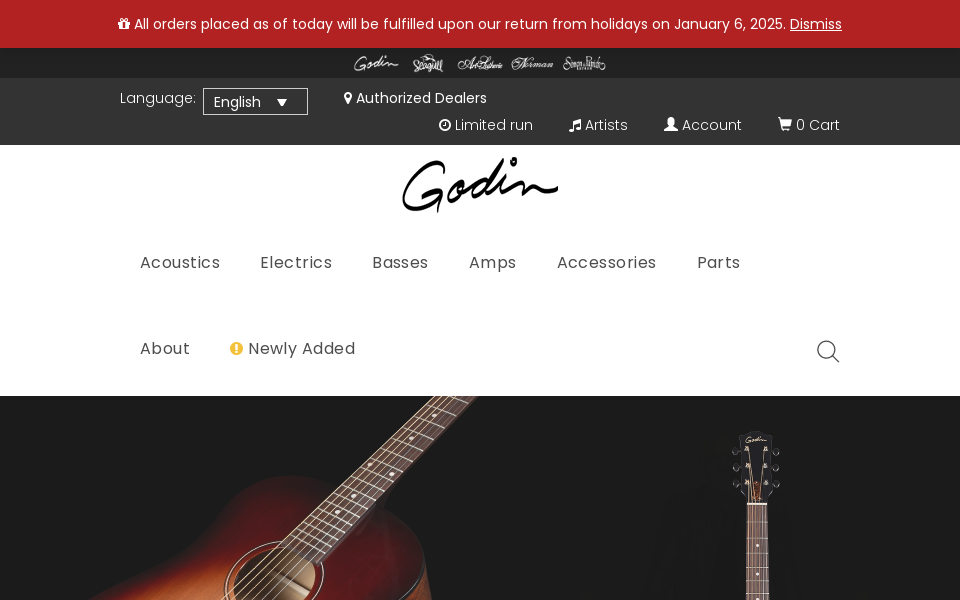Click the shopping cart icon
960x600 pixels.
(786, 124)
